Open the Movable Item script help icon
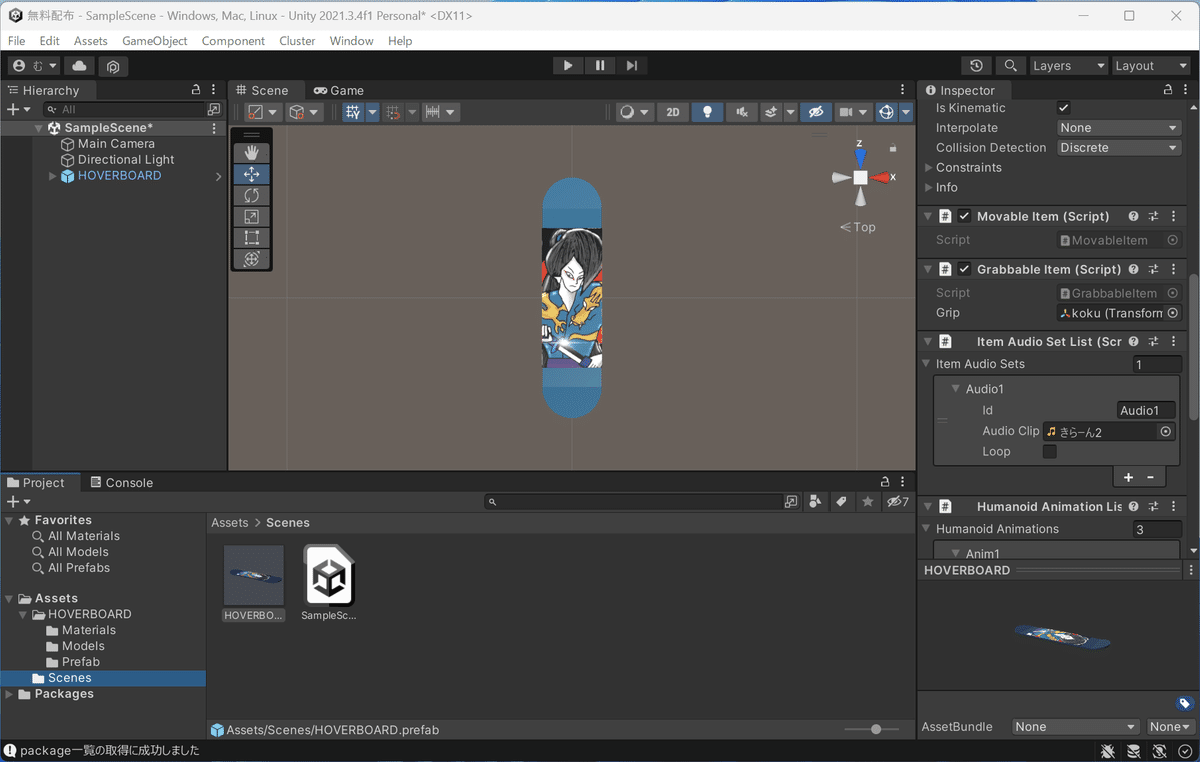This screenshot has height=762, width=1200. point(1133,216)
